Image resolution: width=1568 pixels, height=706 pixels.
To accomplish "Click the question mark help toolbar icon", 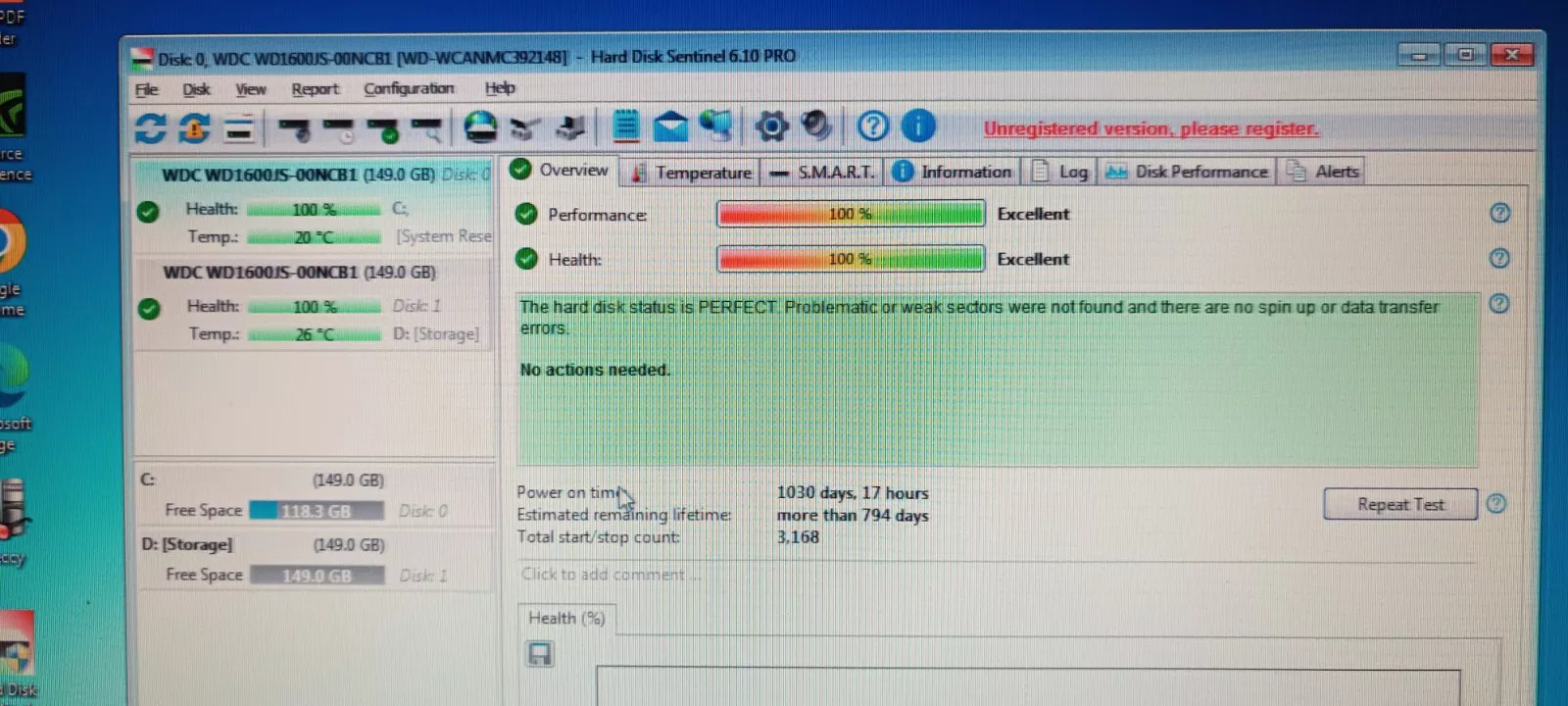I will 872,126.
